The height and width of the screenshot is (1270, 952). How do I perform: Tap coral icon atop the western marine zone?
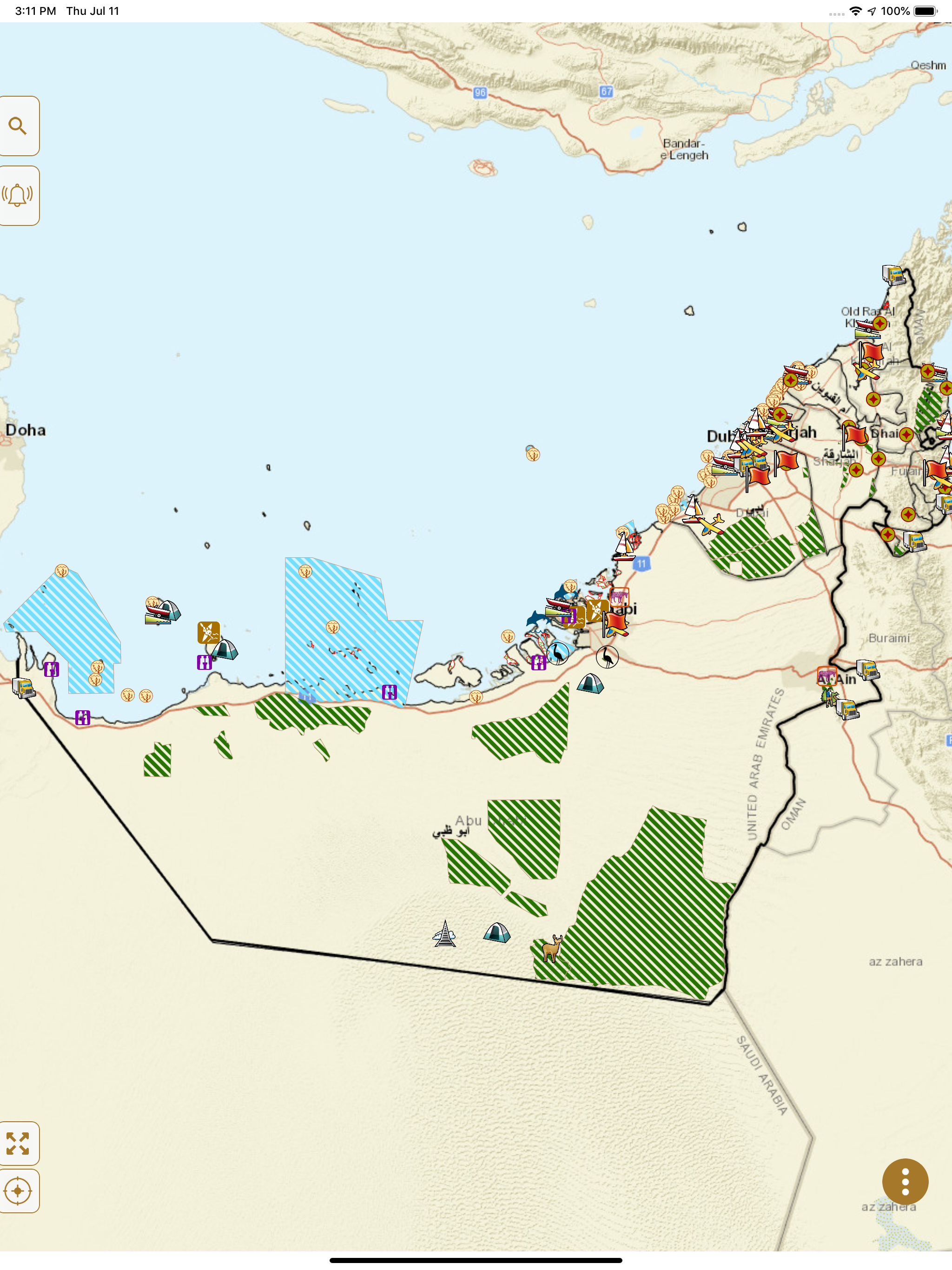62,571
